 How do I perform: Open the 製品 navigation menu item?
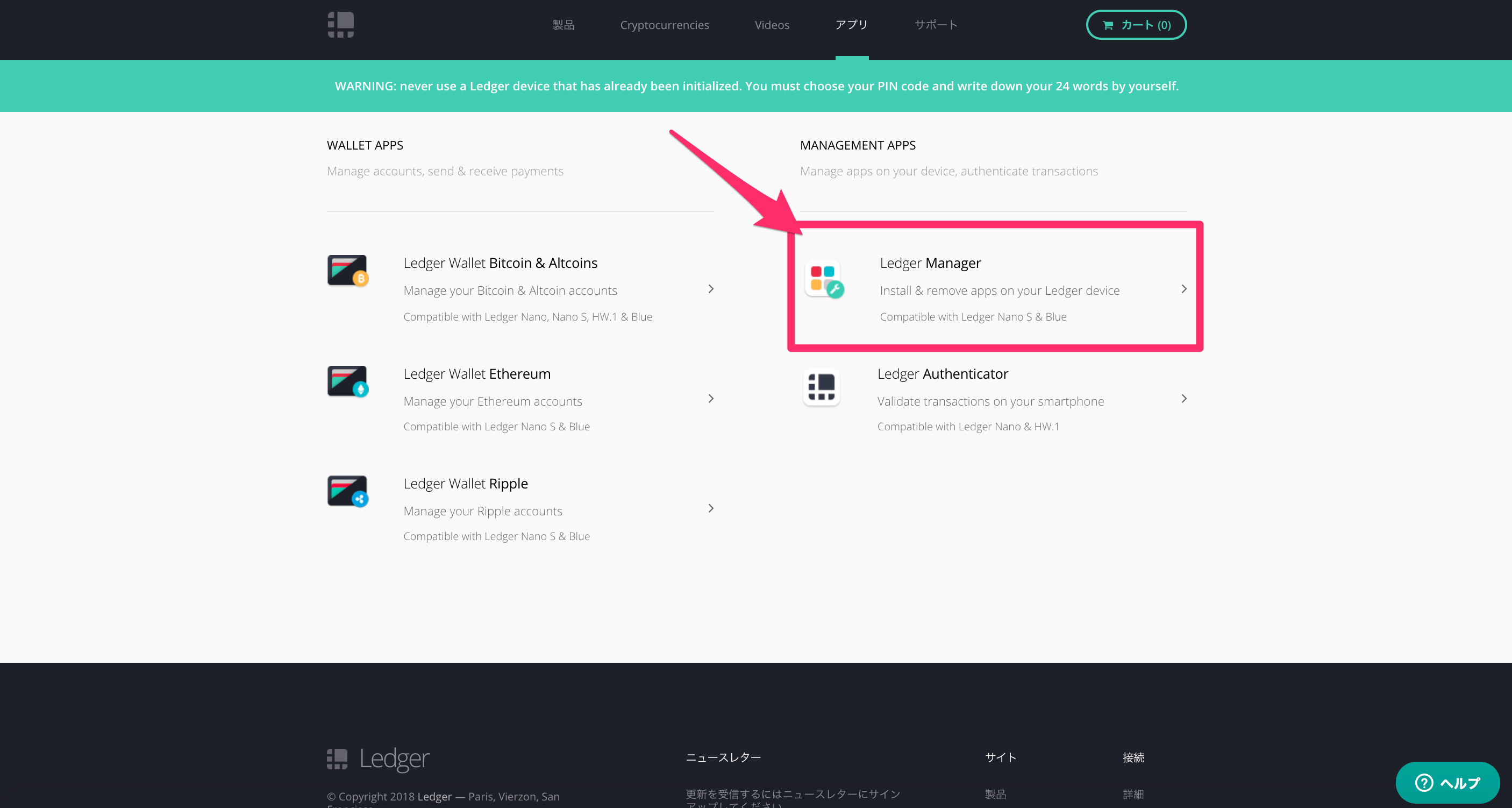click(x=563, y=25)
